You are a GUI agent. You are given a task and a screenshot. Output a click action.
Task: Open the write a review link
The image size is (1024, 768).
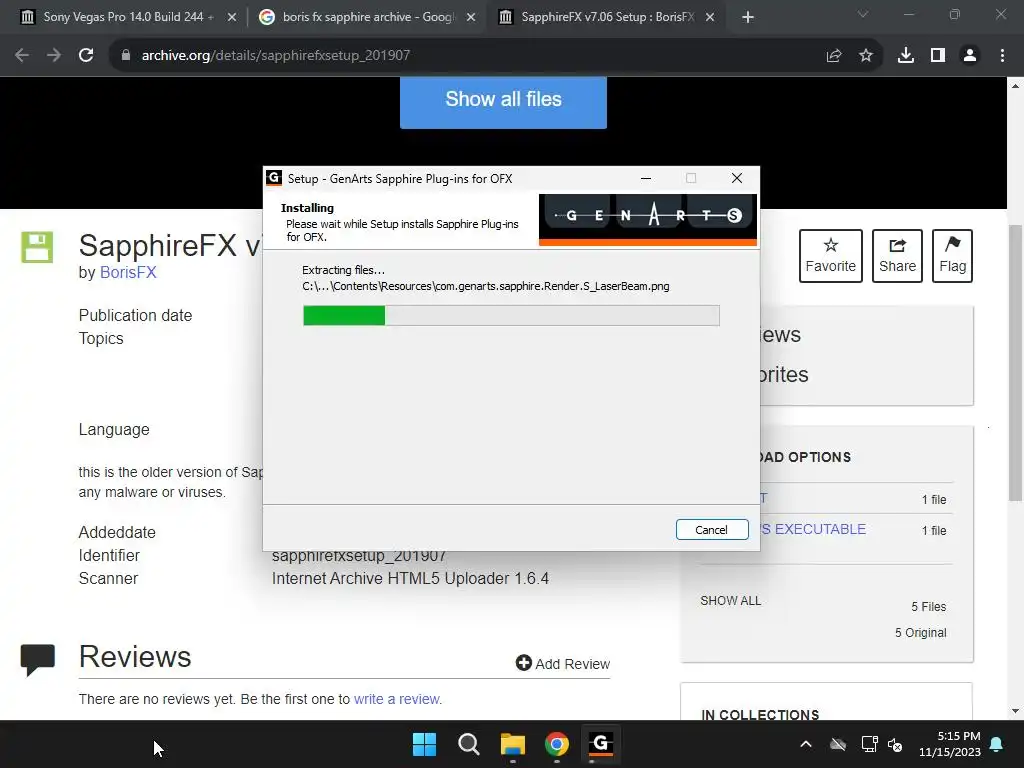(x=397, y=699)
